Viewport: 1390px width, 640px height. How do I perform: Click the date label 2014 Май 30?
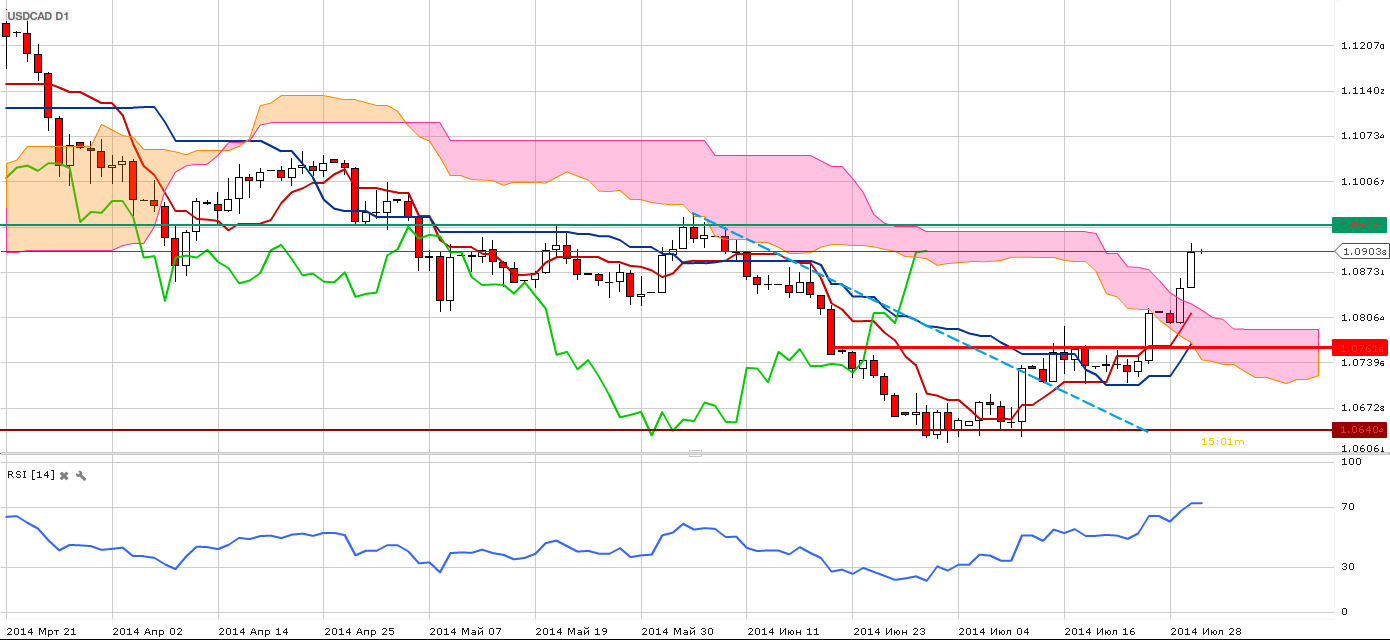click(676, 631)
